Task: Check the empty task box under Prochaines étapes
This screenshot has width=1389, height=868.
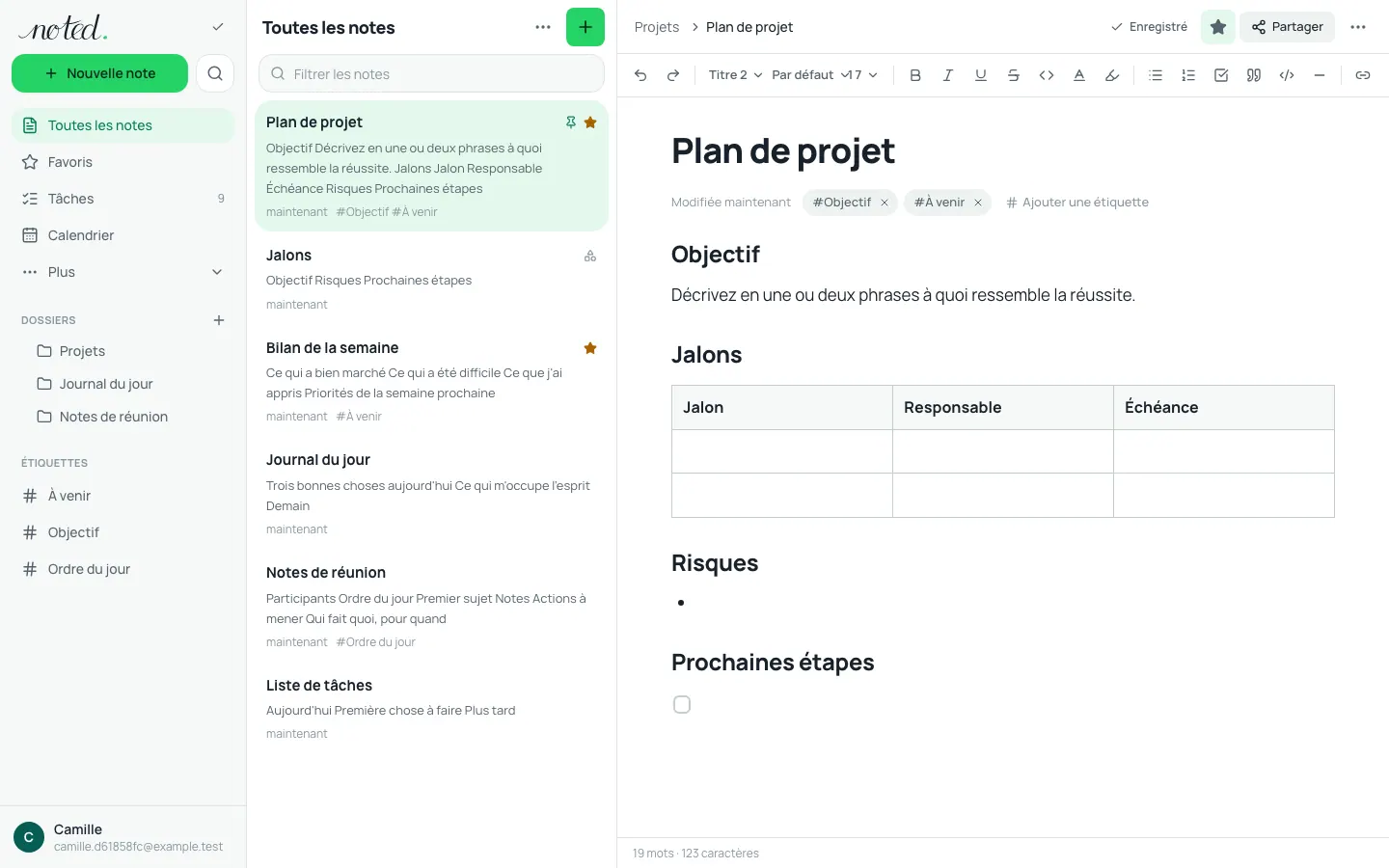Action: [x=682, y=705]
